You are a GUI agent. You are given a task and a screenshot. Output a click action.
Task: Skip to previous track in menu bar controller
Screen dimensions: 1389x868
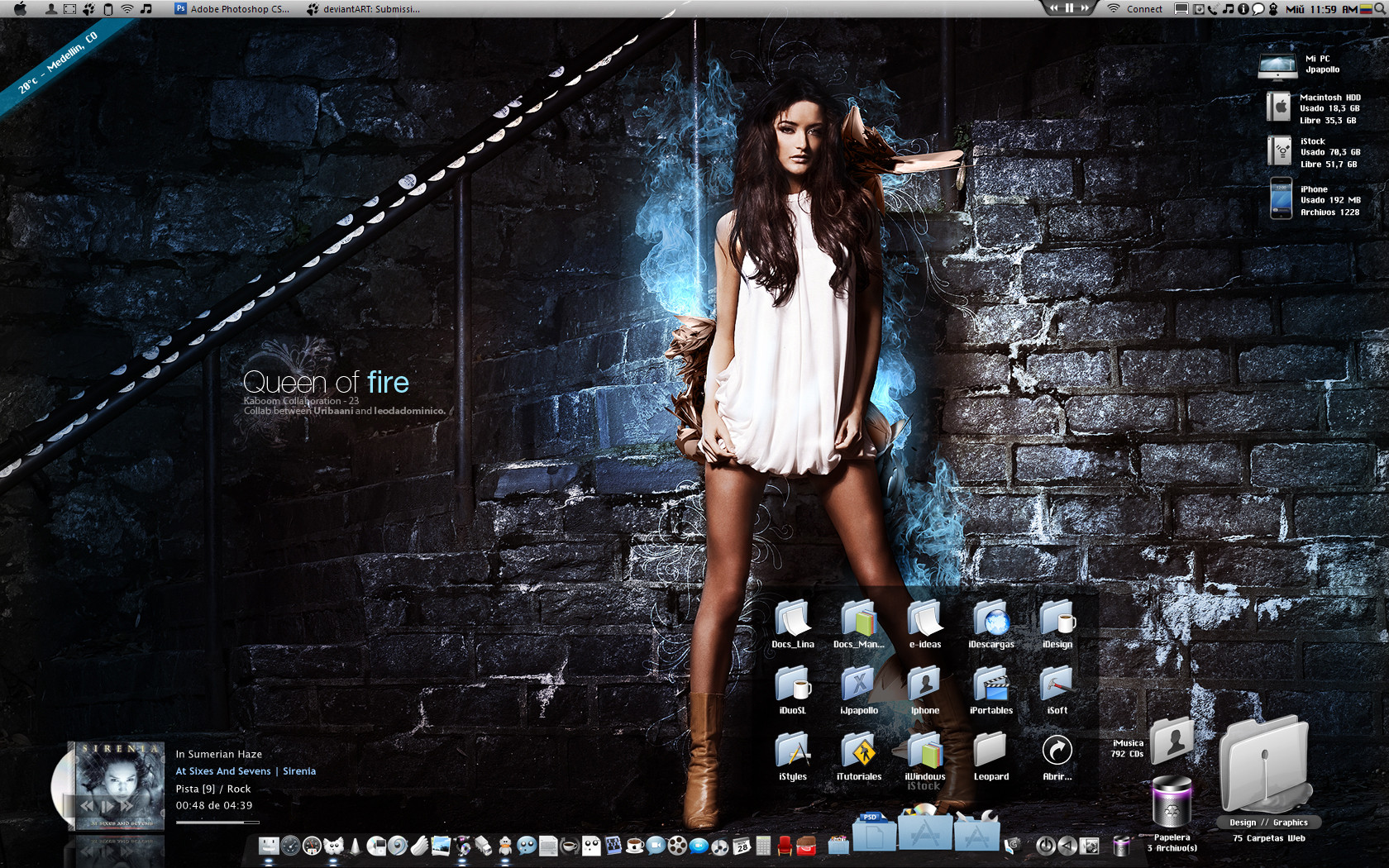click(x=1053, y=8)
